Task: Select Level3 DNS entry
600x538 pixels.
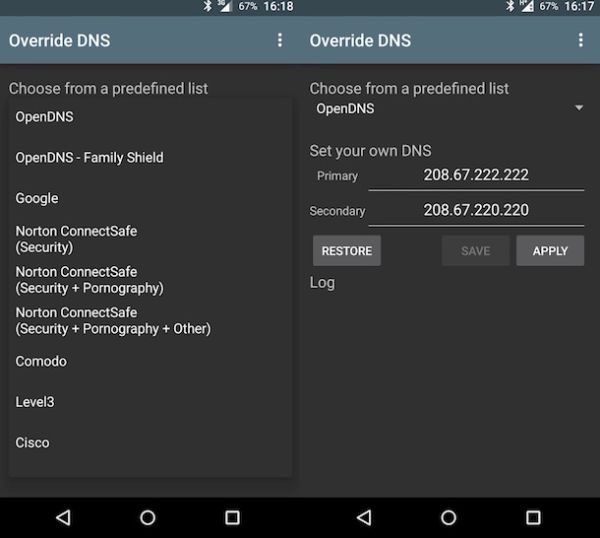Action: coord(35,402)
